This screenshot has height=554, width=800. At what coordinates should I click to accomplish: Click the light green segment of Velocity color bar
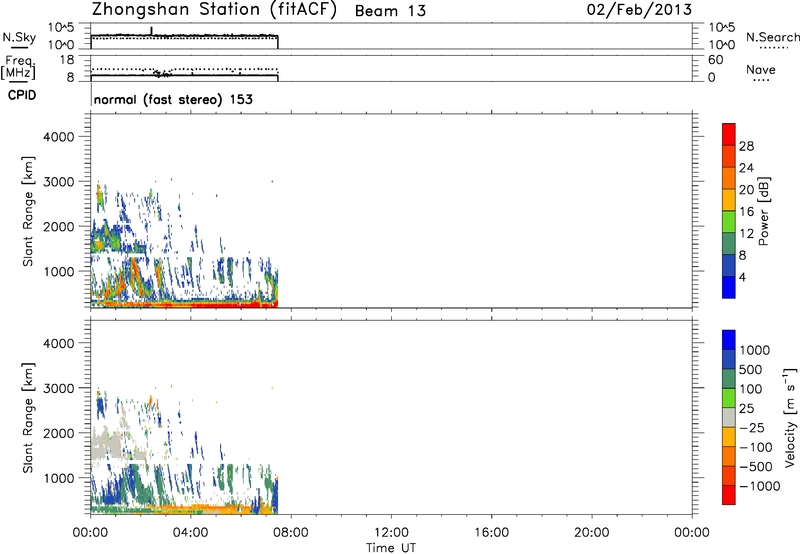729,398
